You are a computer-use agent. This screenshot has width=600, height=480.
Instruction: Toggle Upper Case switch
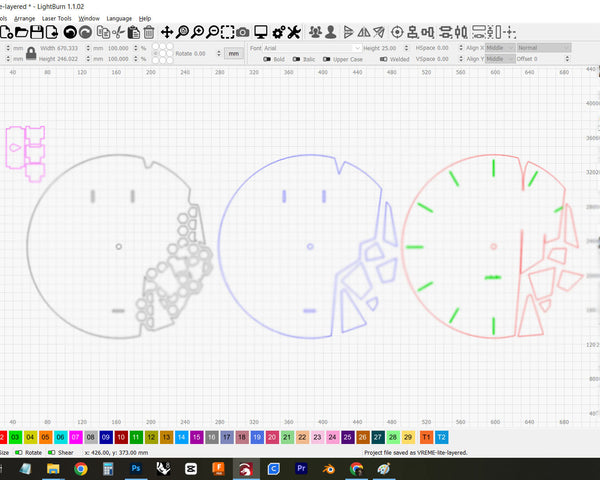tap(326, 59)
